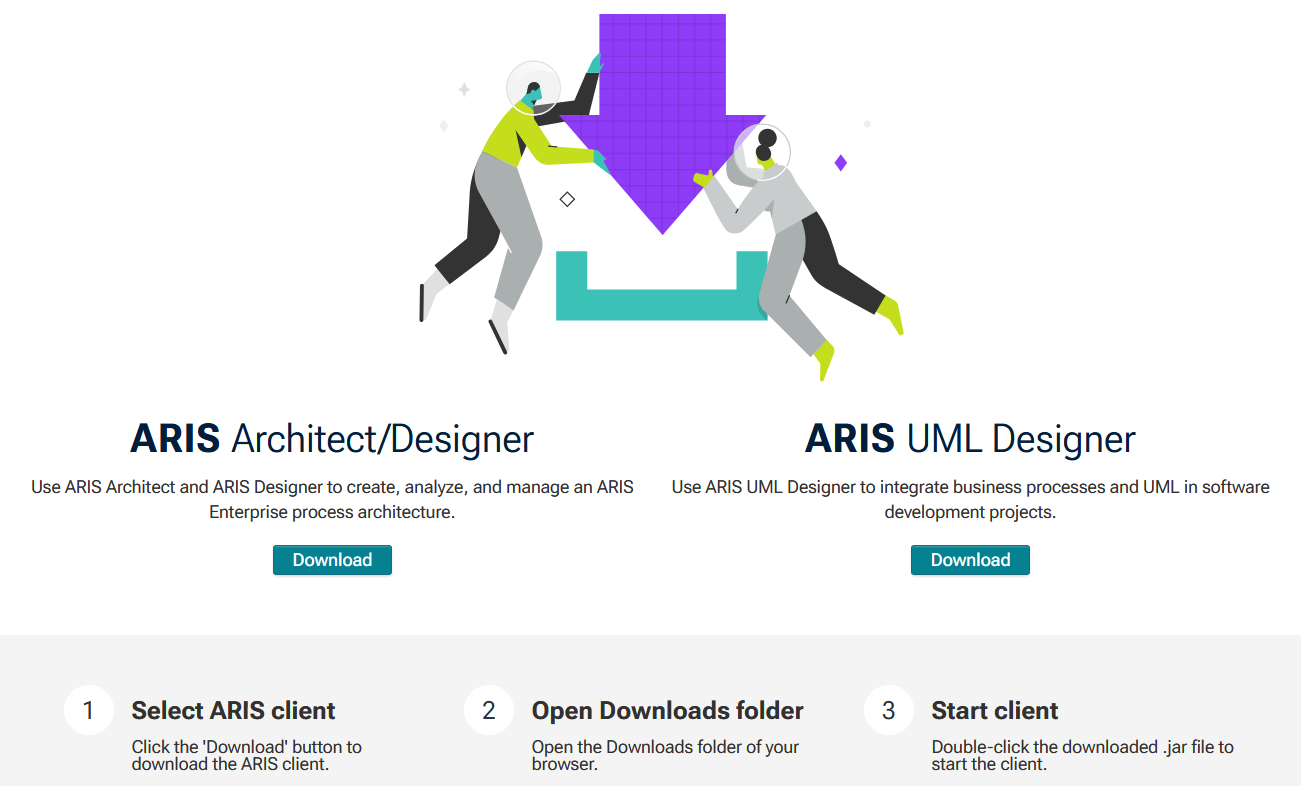The height and width of the screenshot is (786, 1301).
Task: Click the 'Open Downloads folder' step title
Action: click(x=667, y=711)
